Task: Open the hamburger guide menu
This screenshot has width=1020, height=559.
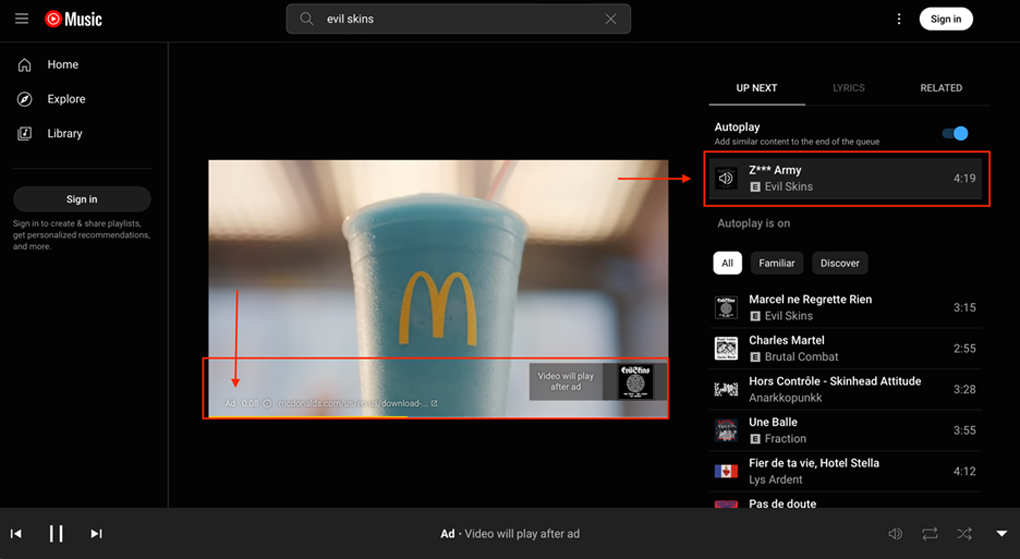Action: click(21, 19)
